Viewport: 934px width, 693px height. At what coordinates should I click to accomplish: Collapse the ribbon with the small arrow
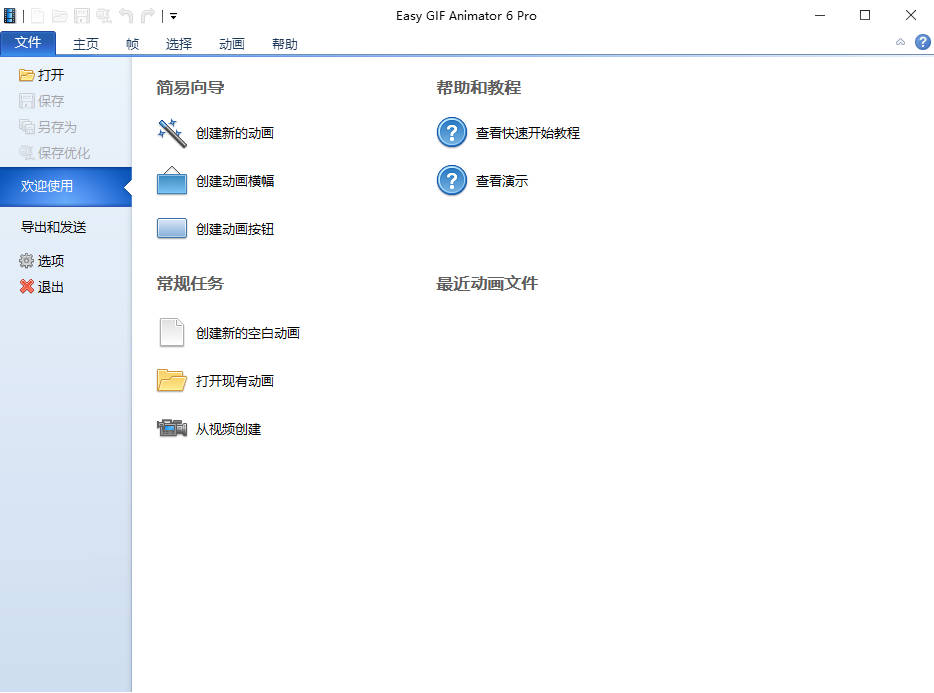click(x=901, y=42)
